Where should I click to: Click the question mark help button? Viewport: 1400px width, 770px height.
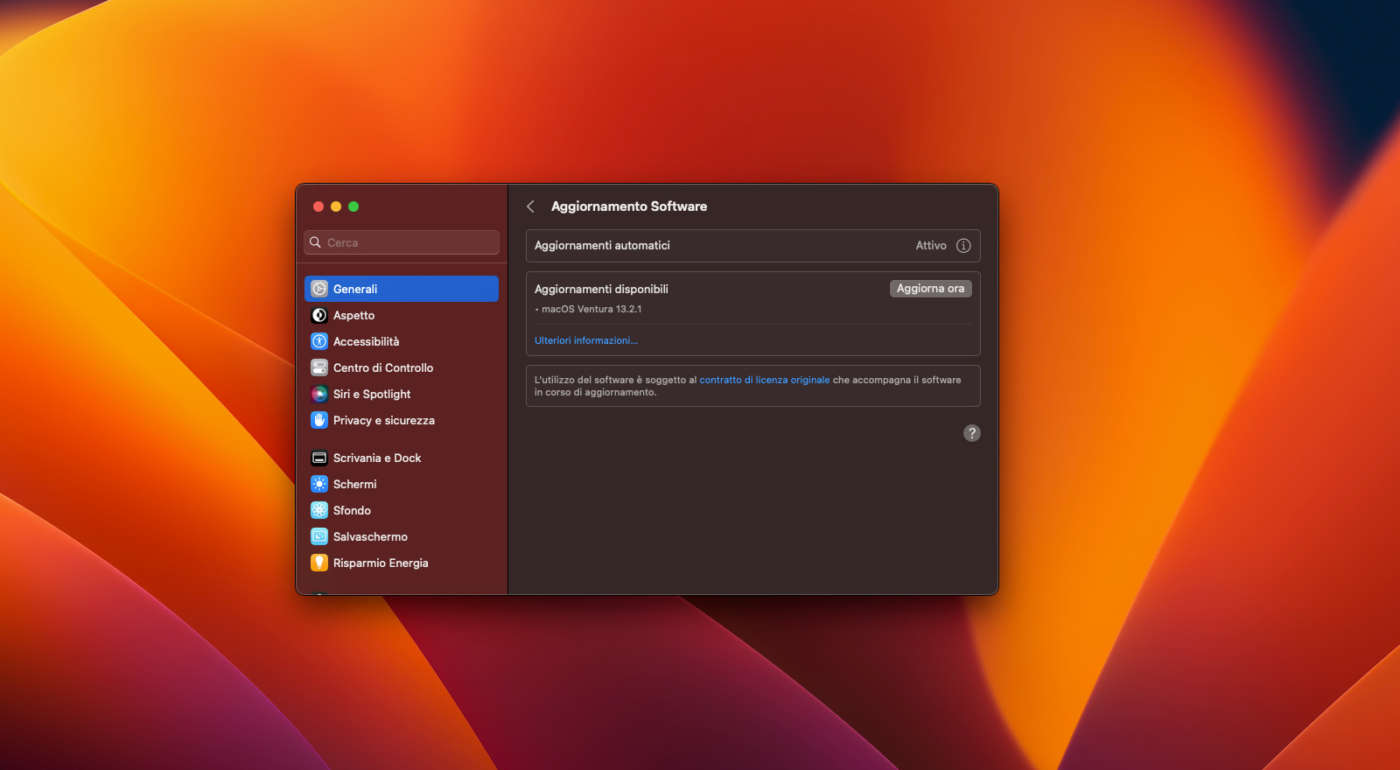(971, 433)
